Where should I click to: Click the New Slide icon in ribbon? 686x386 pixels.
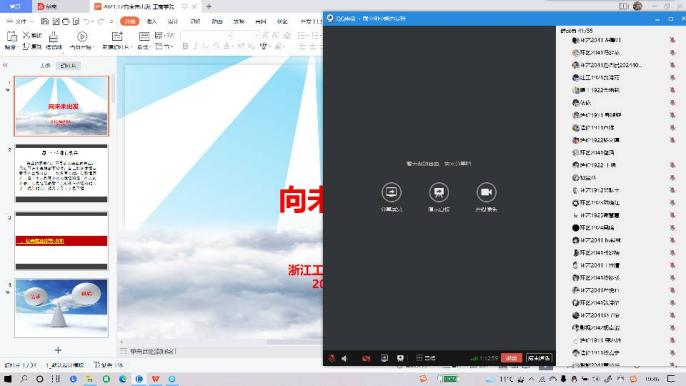point(117,36)
